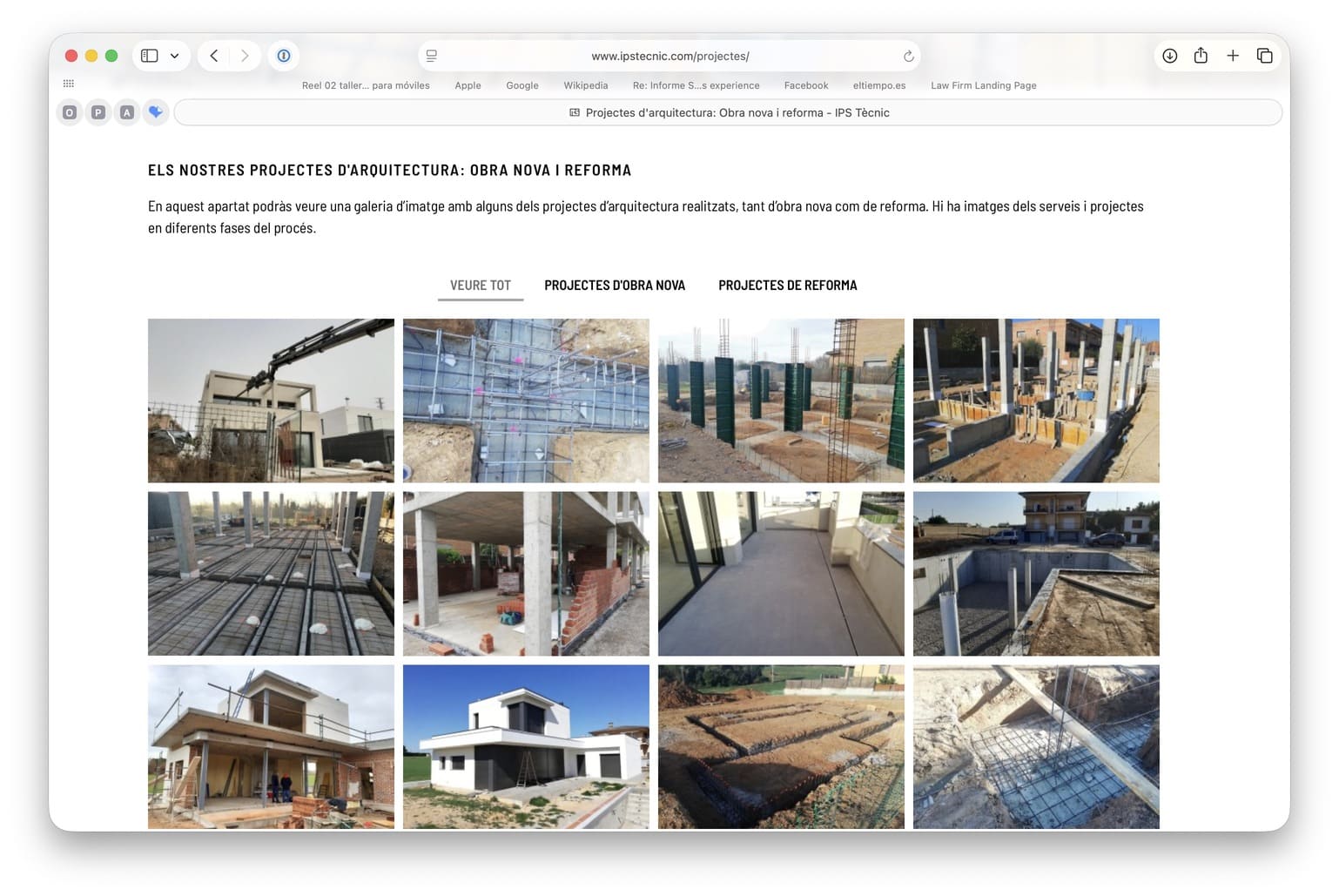Show the tab overview
Image resolution: width=1339 pixels, height=896 pixels.
pos(1264,56)
